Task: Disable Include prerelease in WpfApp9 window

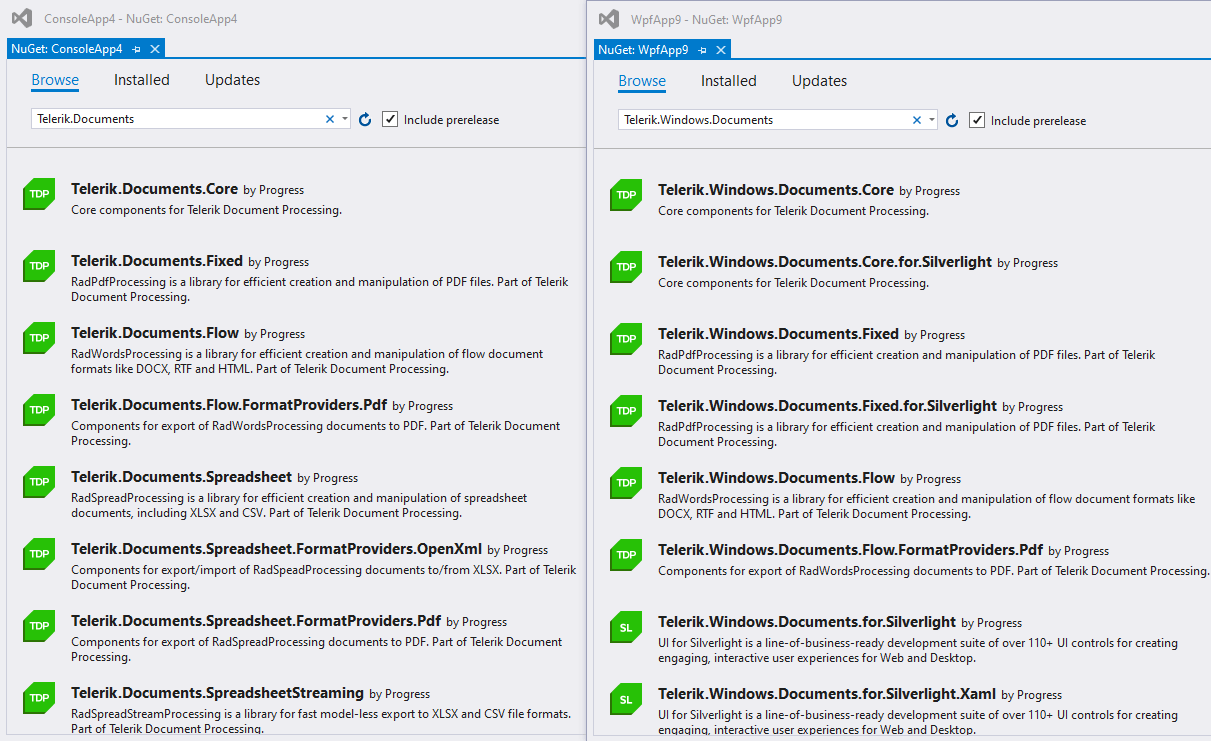Action: coord(976,120)
